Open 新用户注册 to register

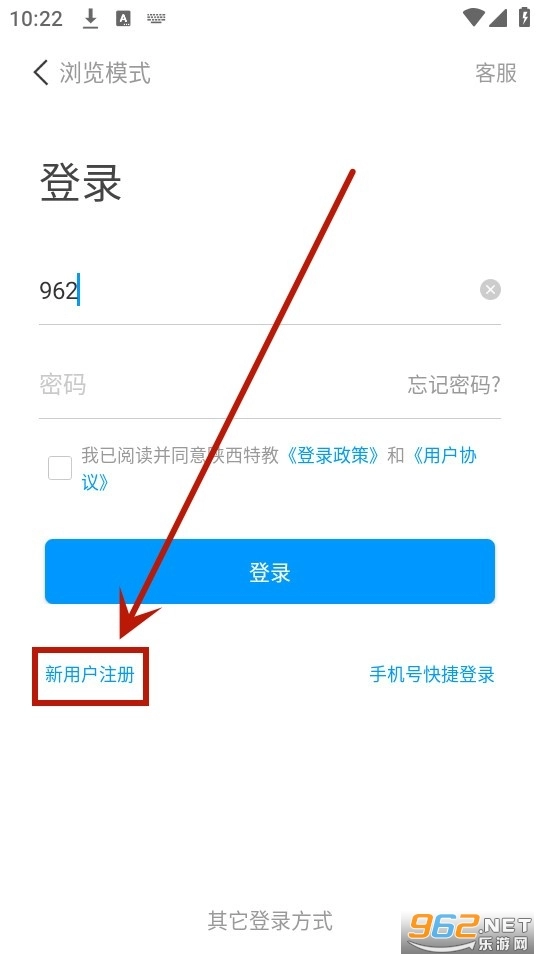click(90, 675)
